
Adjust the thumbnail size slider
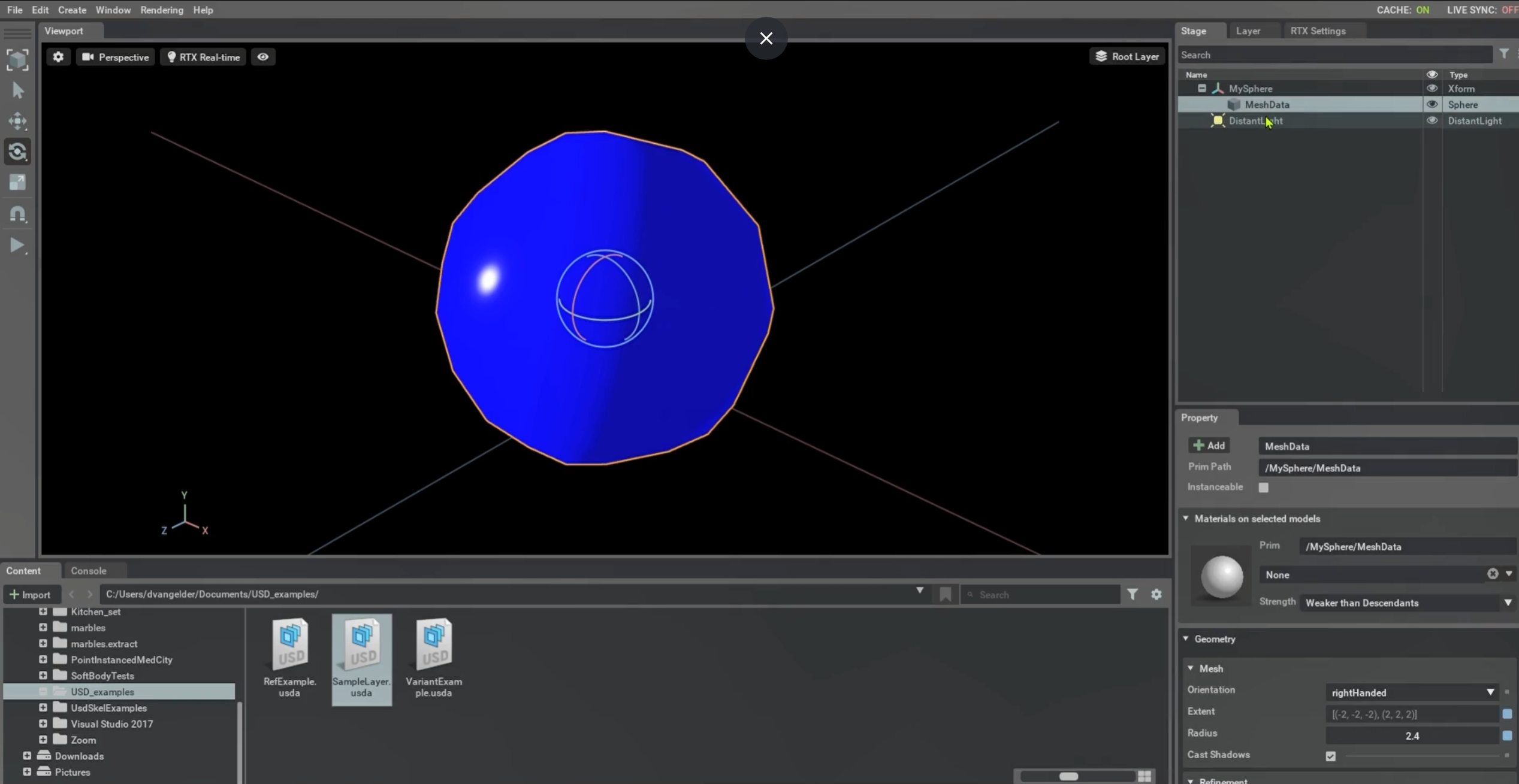coord(1068,776)
